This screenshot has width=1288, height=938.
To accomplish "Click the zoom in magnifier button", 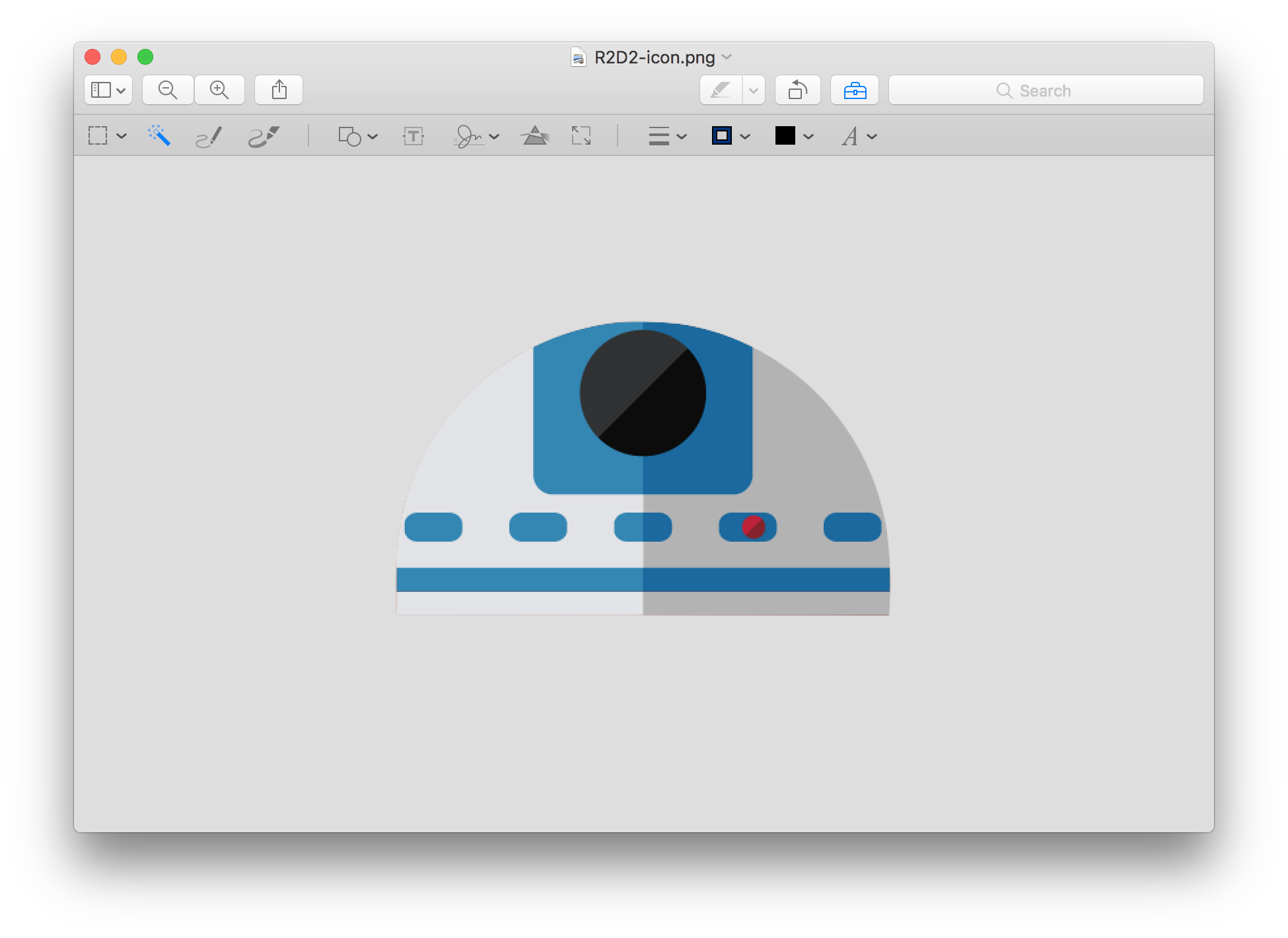I will [219, 90].
